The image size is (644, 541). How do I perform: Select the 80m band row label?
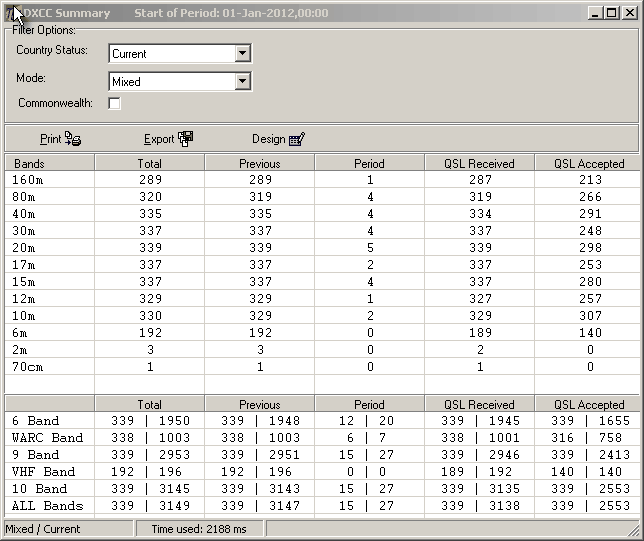point(23,197)
